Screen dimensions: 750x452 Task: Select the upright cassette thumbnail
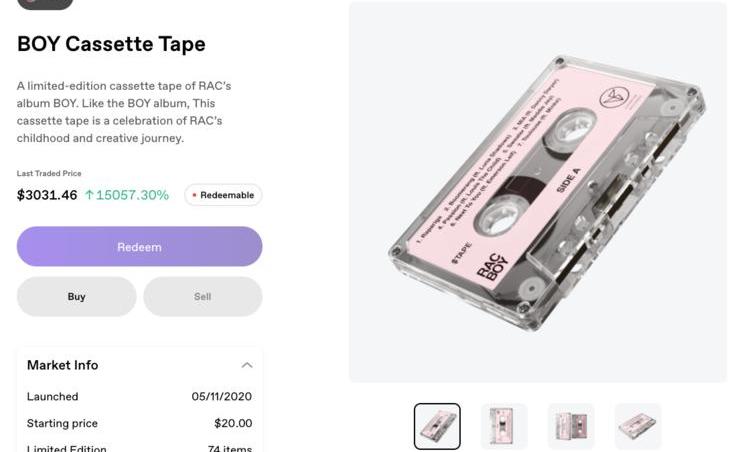(504, 426)
